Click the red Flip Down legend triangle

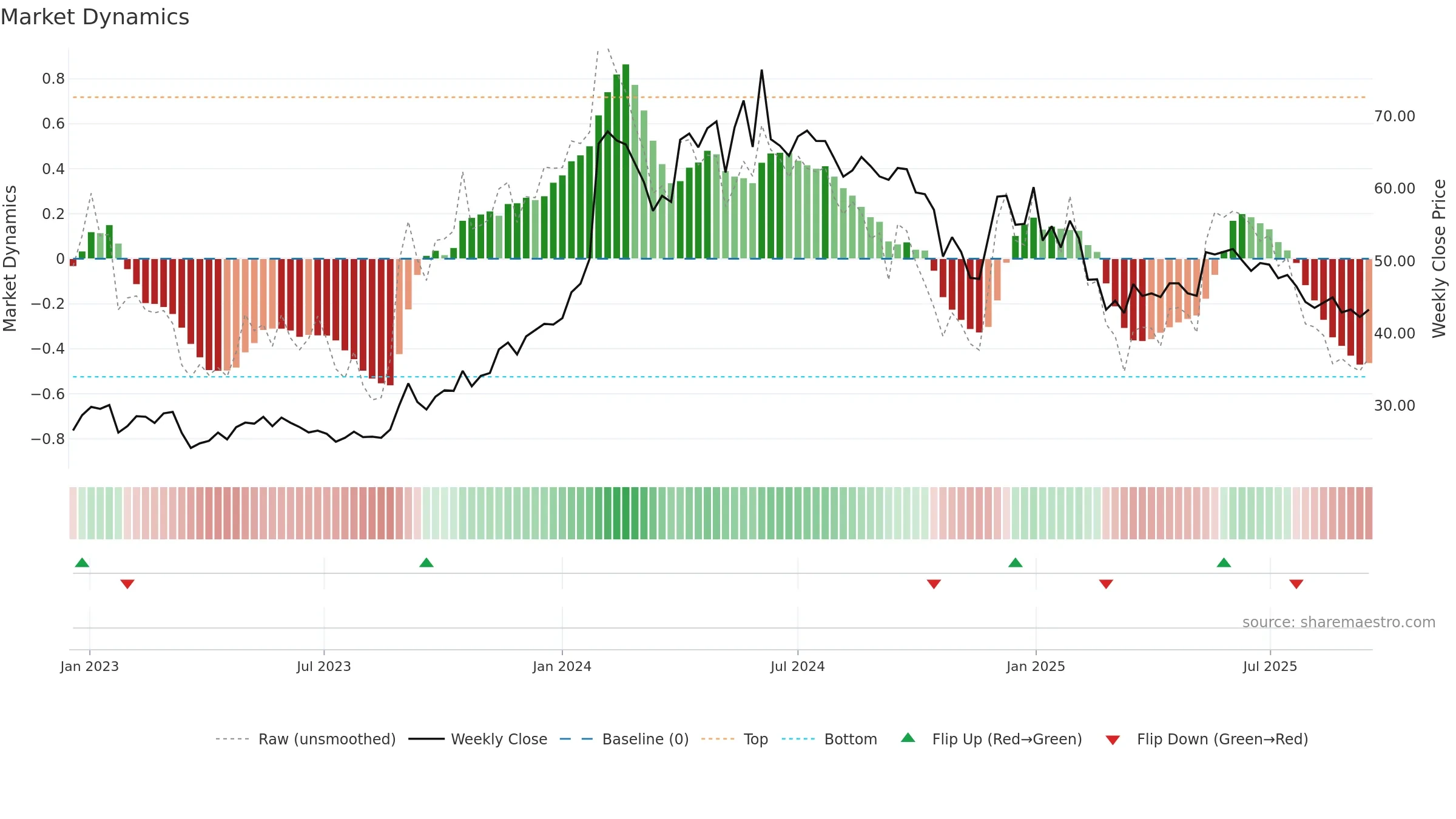pos(1113,741)
